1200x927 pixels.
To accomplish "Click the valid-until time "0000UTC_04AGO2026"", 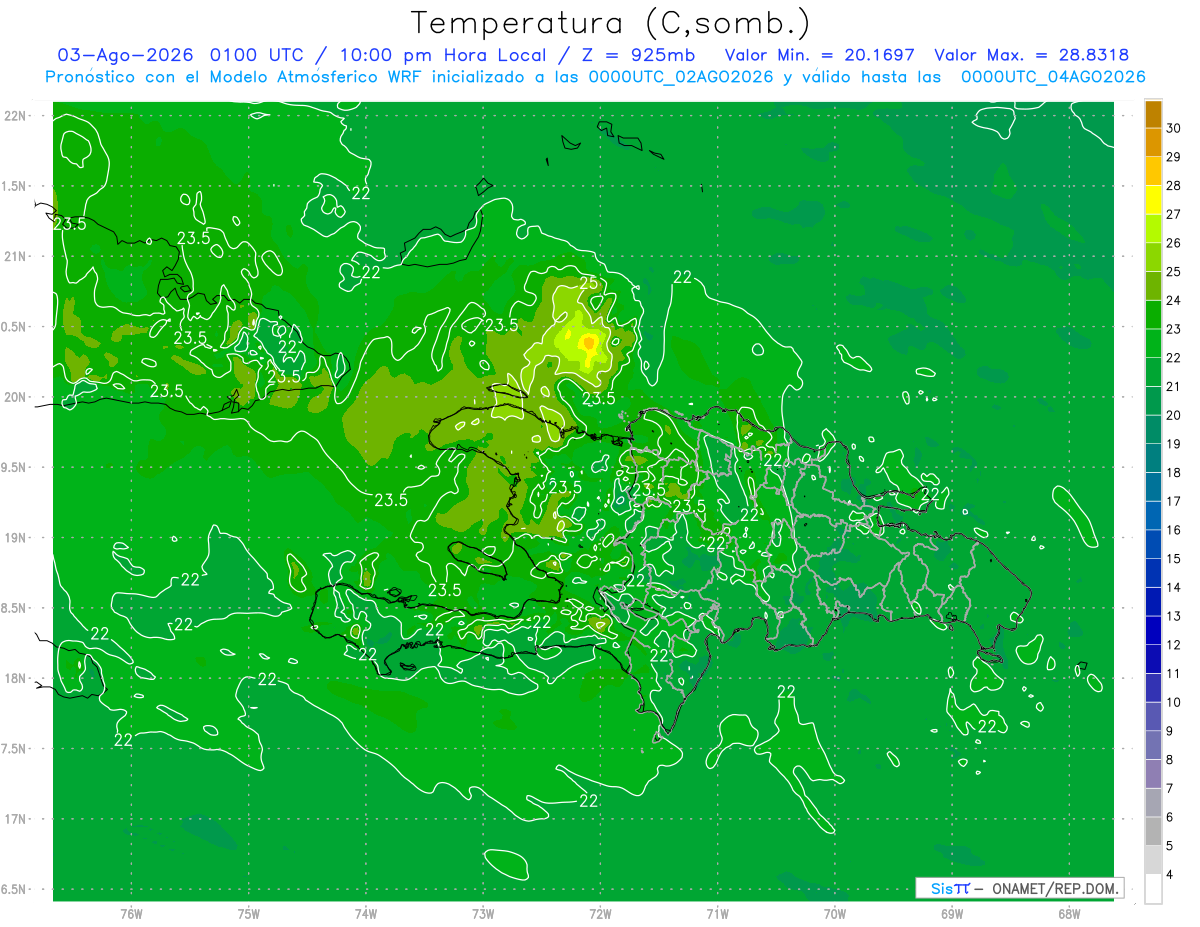I will (x=1053, y=77).
